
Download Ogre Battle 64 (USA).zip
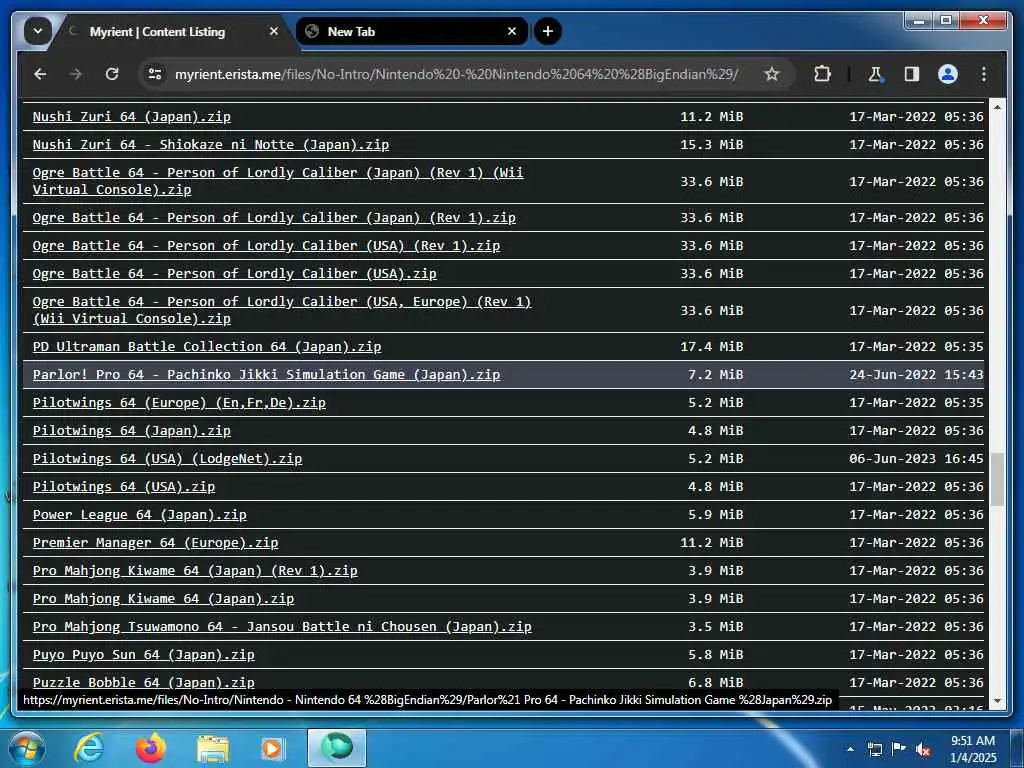(234, 274)
